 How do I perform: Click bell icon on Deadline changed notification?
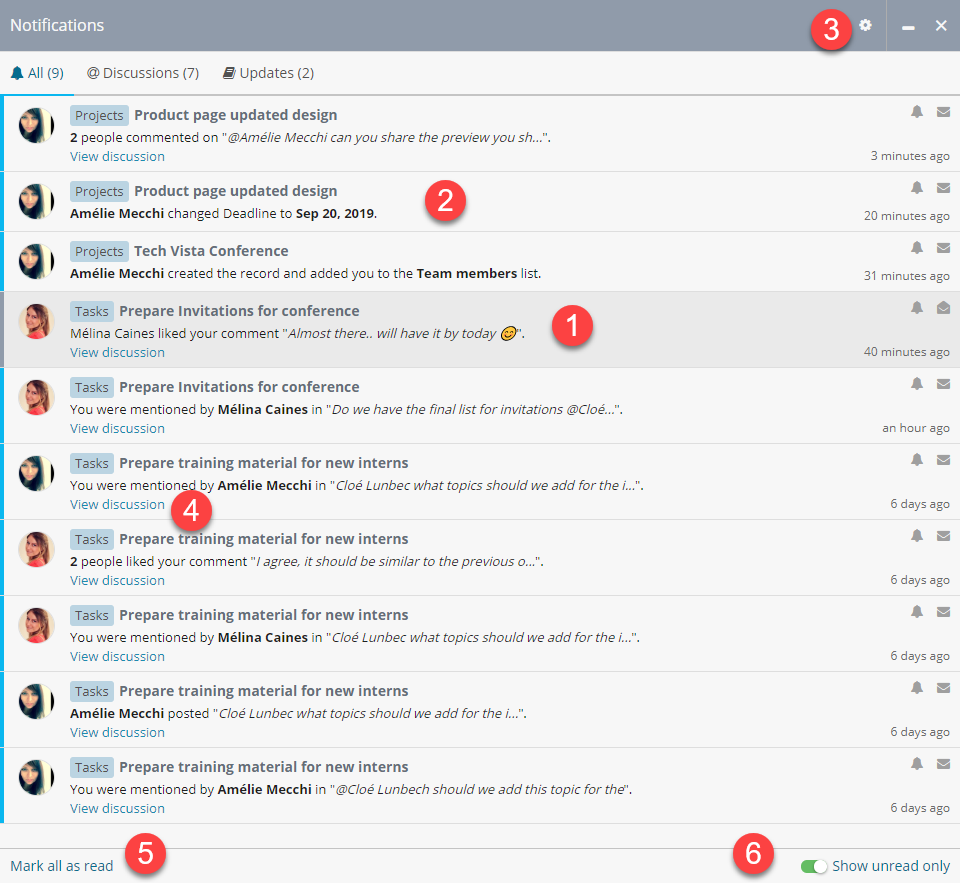click(917, 188)
